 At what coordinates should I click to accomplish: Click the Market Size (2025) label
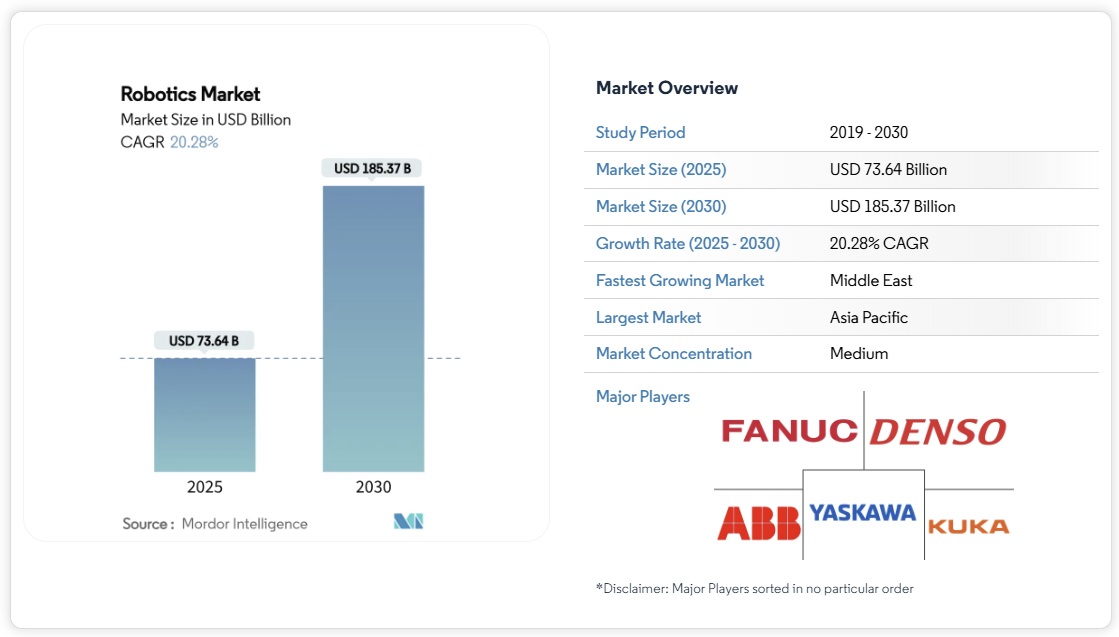pyautogui.click(x=661, y=169)
